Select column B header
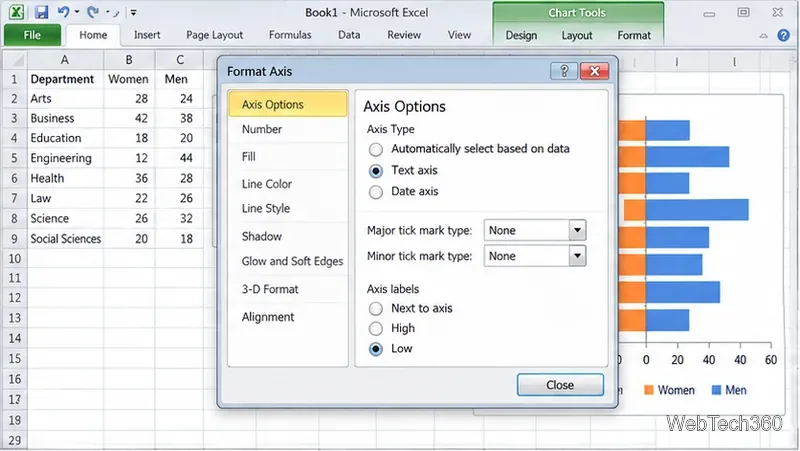 click(129, 60)
